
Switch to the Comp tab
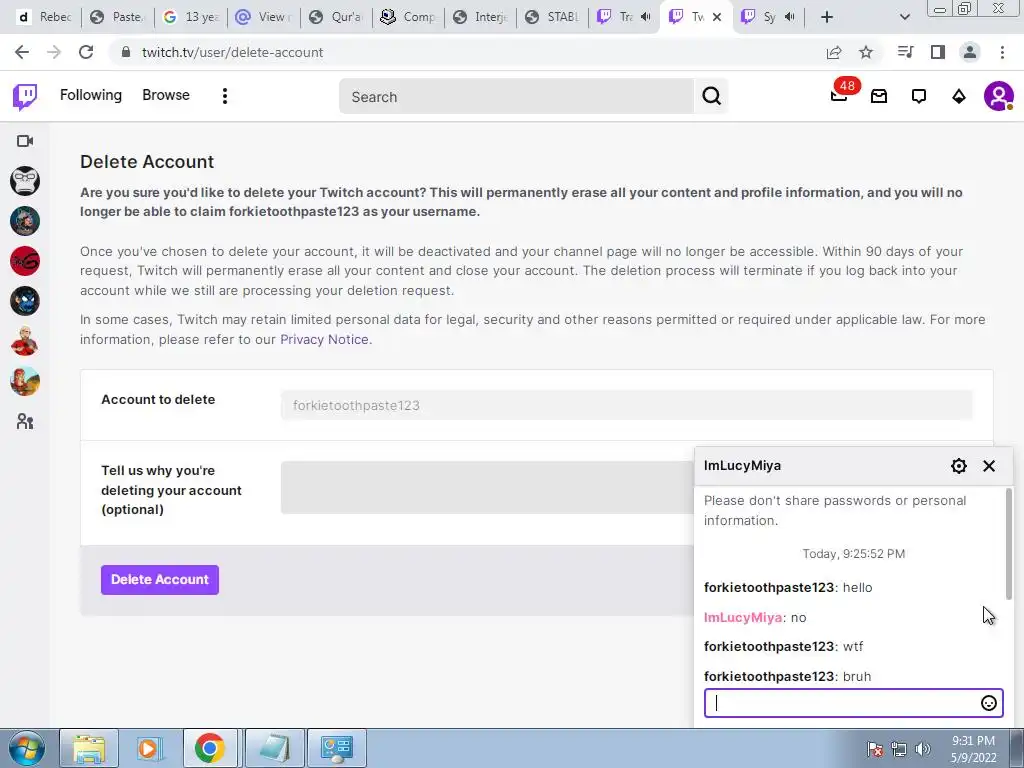409,17
